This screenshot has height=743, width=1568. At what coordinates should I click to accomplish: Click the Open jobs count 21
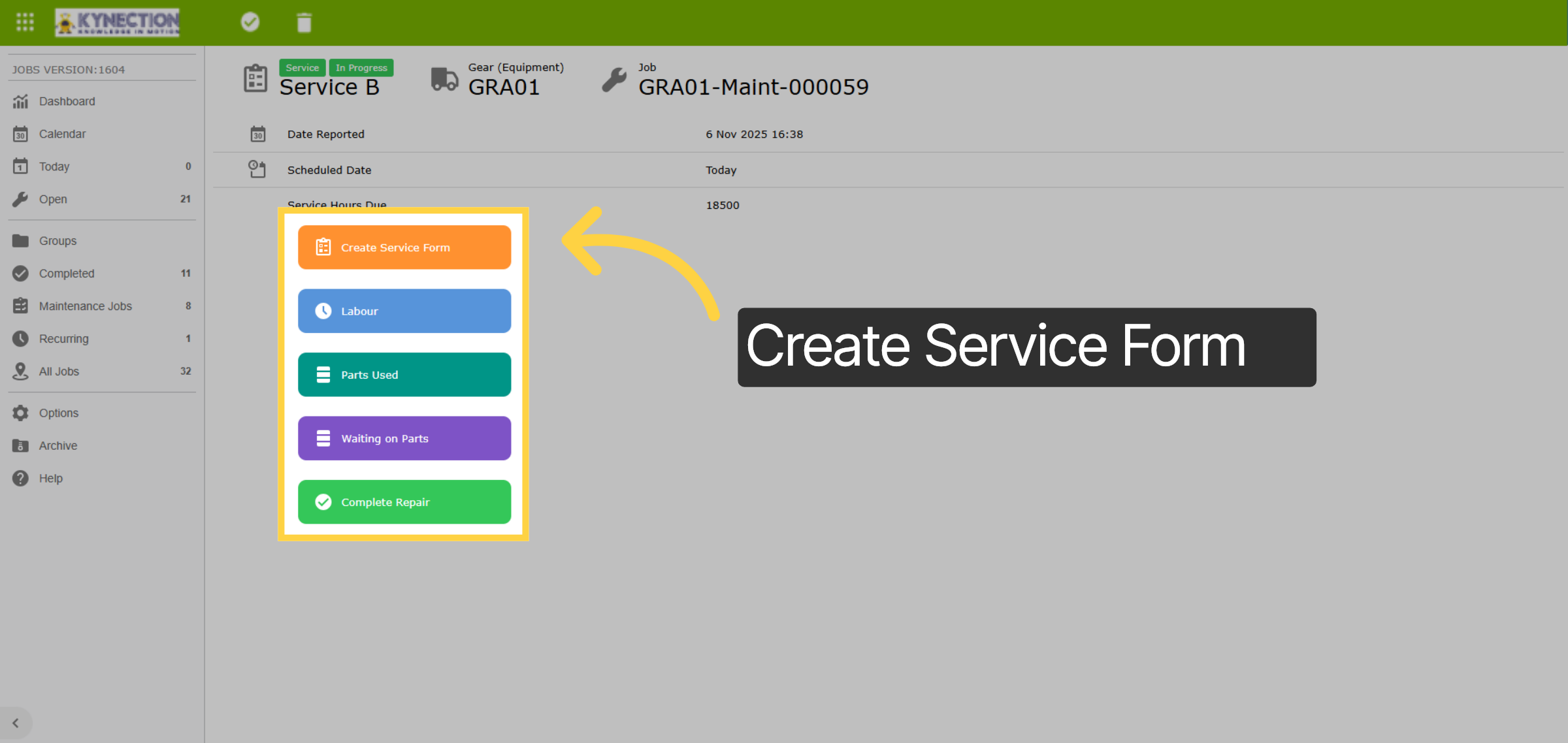(x=186, y=199)
